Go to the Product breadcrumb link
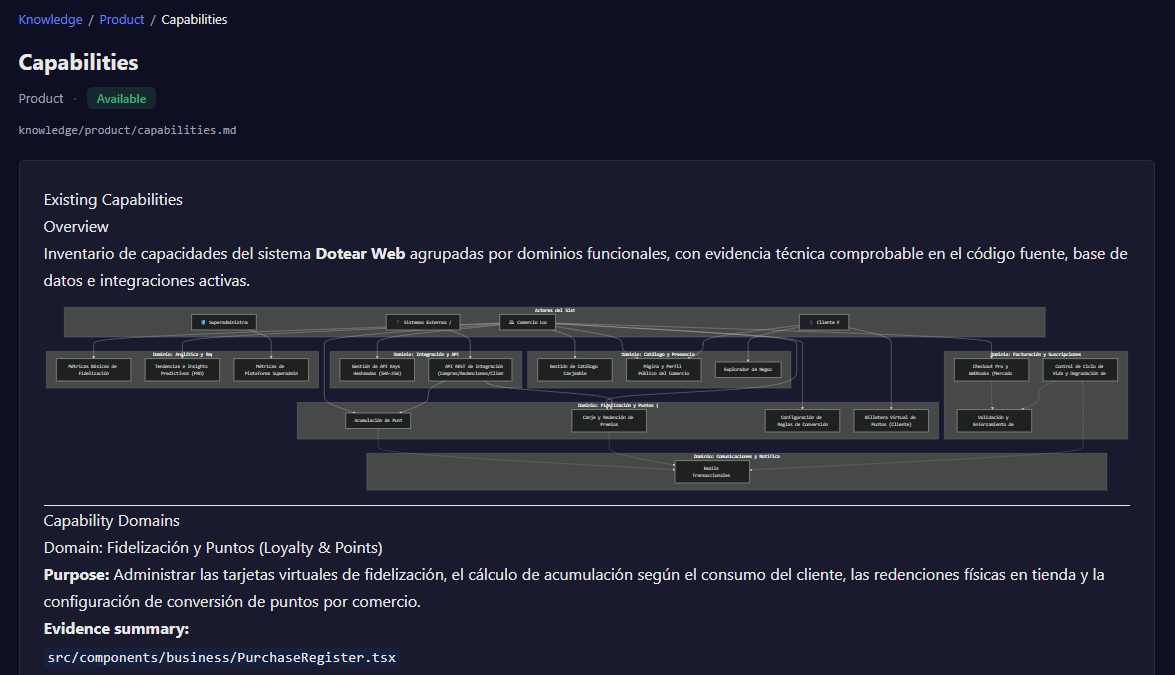Image resolution: width=1175 pixels, height=675 pixels. pos(121,19)
